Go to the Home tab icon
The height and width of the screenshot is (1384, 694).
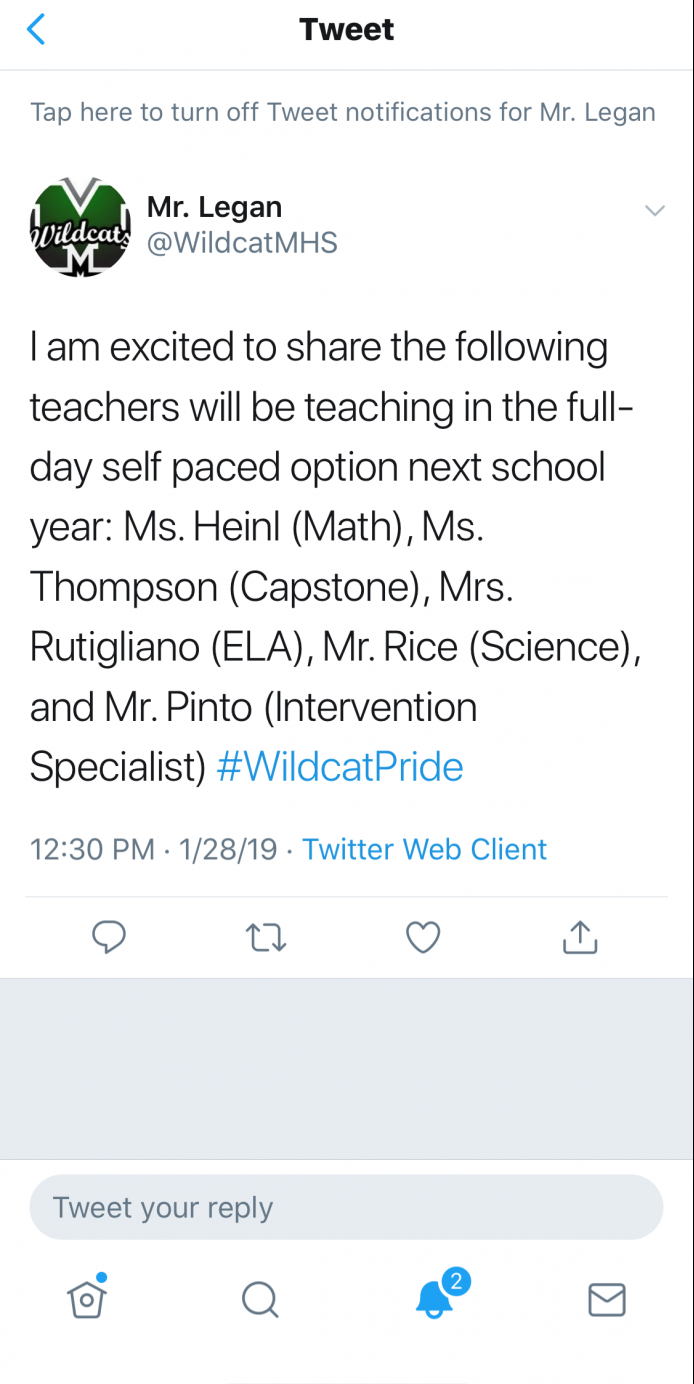(x=87, y=1297)
